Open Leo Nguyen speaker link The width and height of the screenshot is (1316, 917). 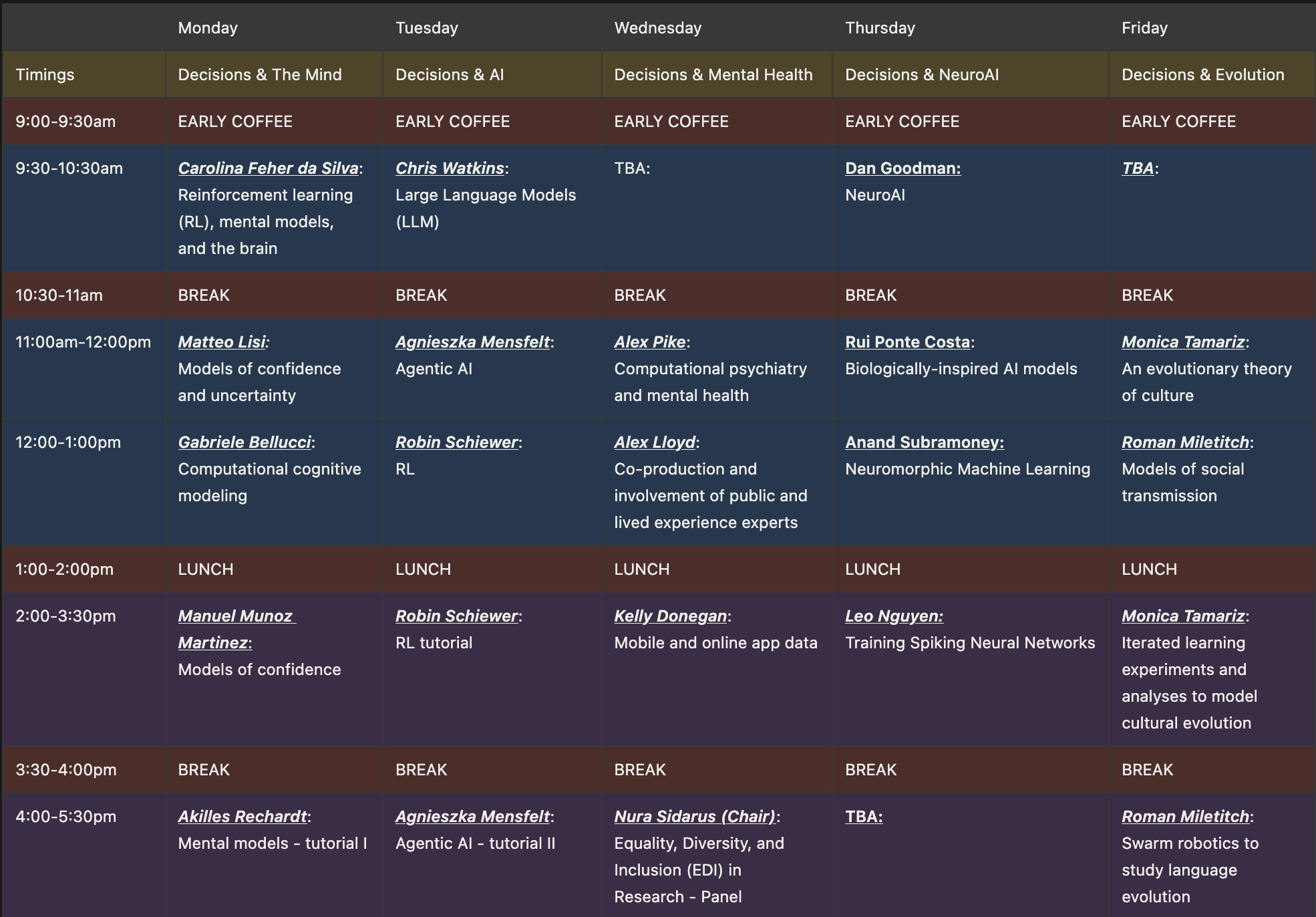pos(893,616)
